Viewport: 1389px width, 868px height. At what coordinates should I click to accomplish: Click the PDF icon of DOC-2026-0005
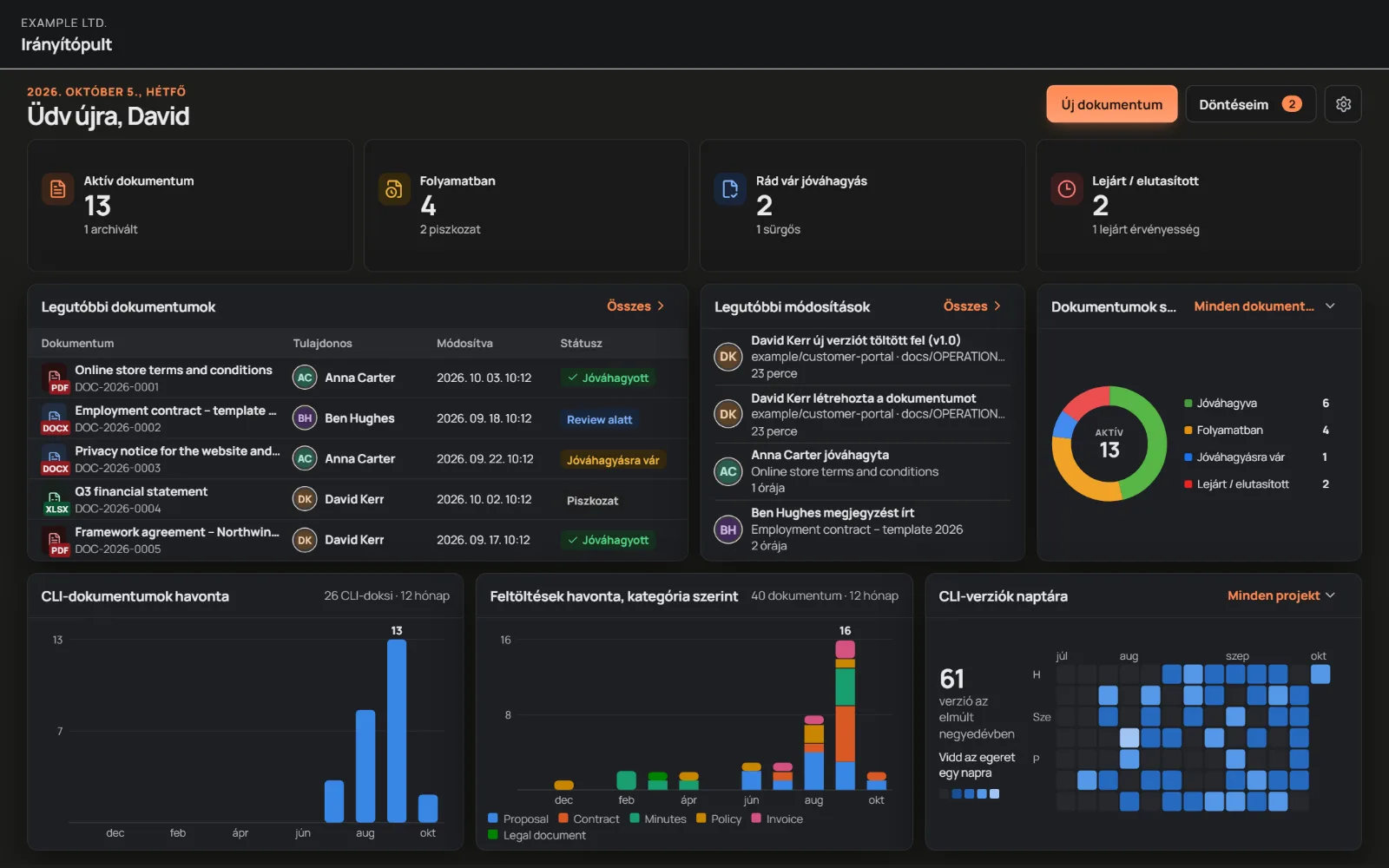[55, 540]
